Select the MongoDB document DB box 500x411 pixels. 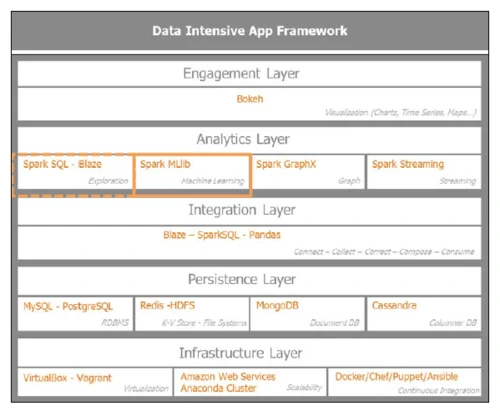tap(308, 314)
